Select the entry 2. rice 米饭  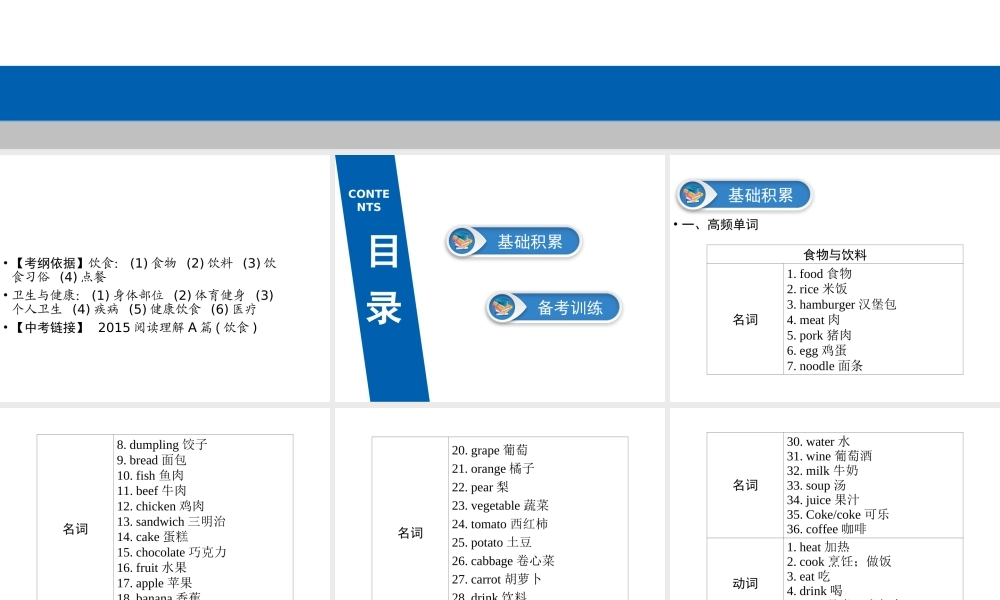817,289
